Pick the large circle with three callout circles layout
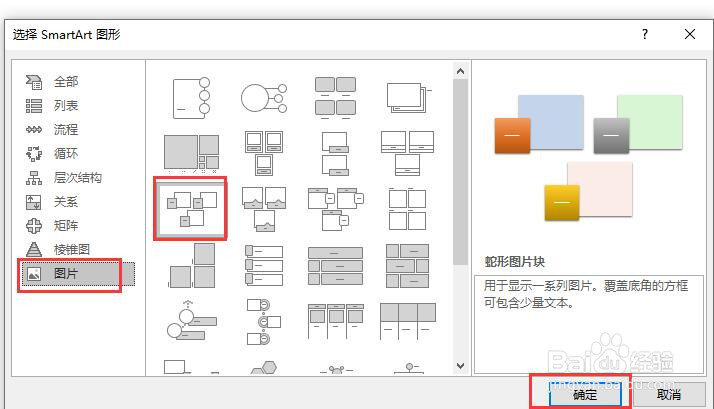The width and height of the screenshot is (714, 409). point(264,98)
